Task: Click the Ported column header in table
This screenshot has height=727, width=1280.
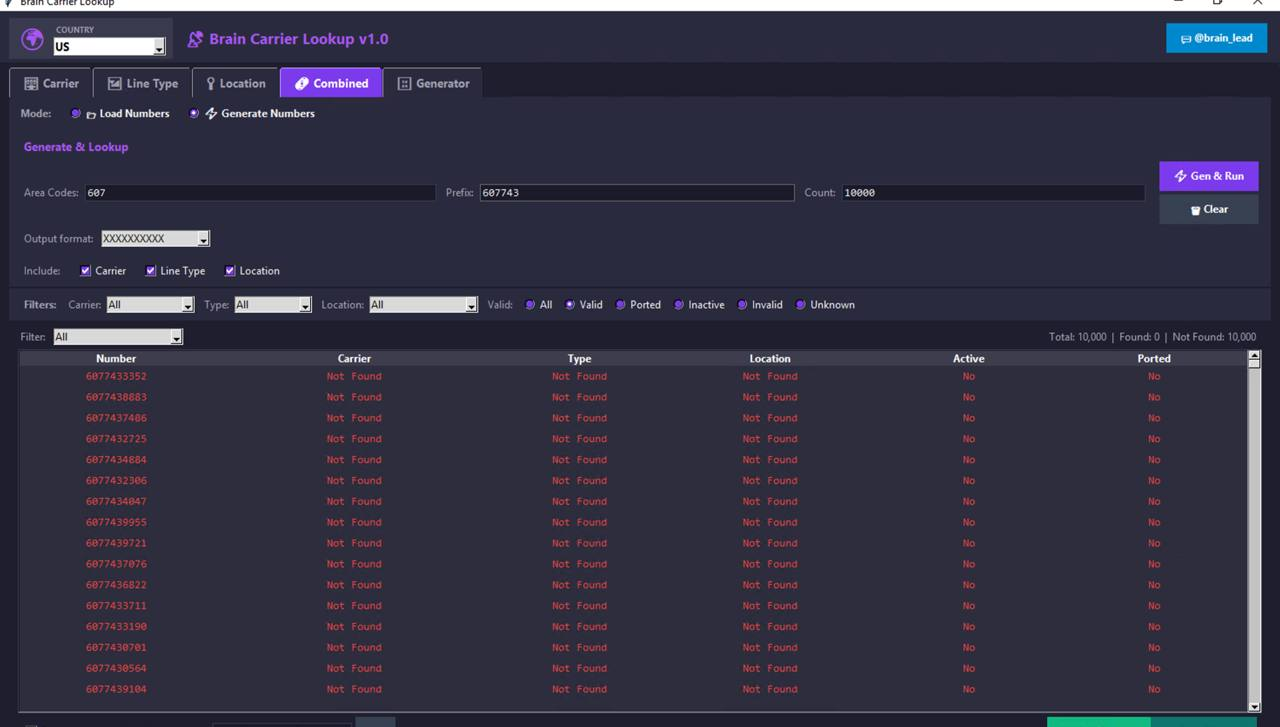Action: [1154, 358]
